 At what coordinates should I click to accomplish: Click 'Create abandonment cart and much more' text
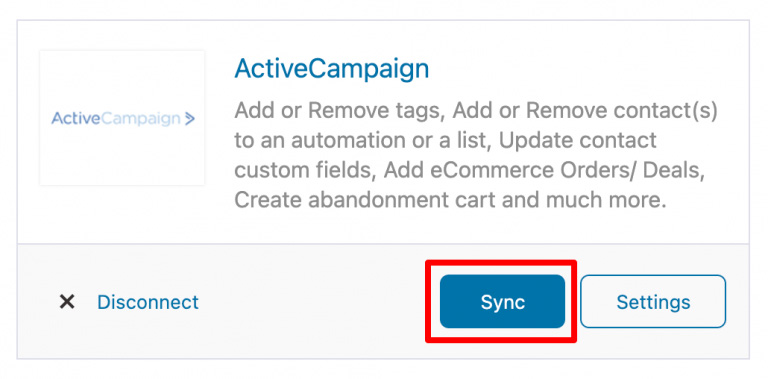(x=451, y=200)
